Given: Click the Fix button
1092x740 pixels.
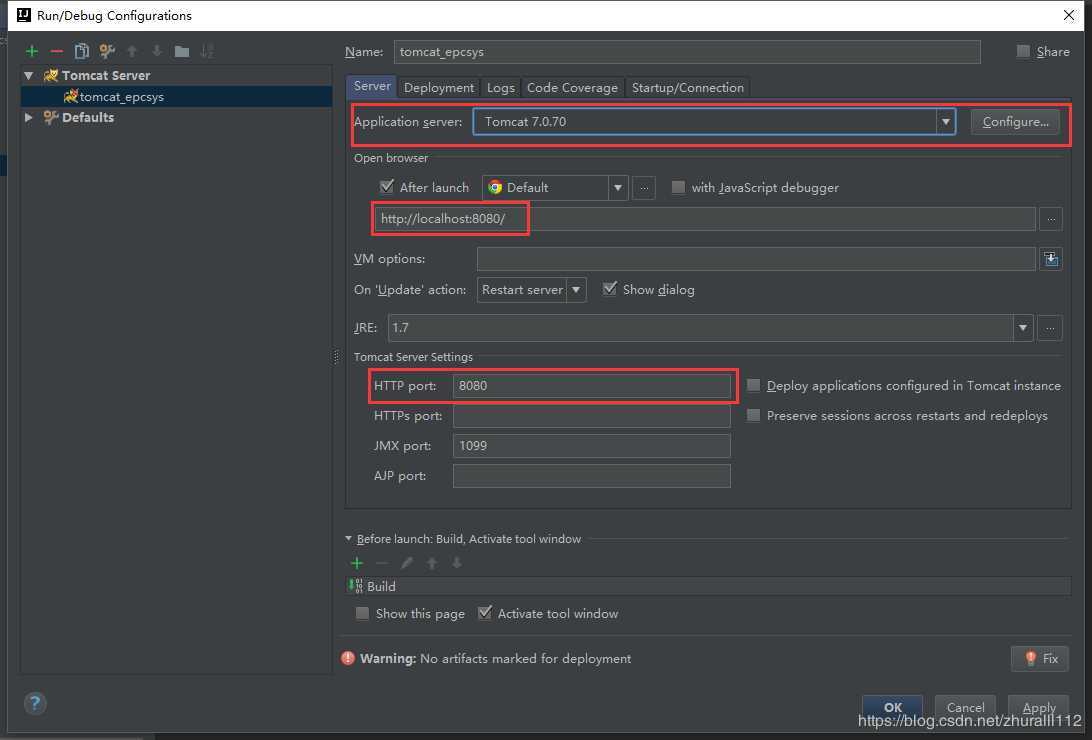Looking at the screenshot, I should (x=1040, y=659).
